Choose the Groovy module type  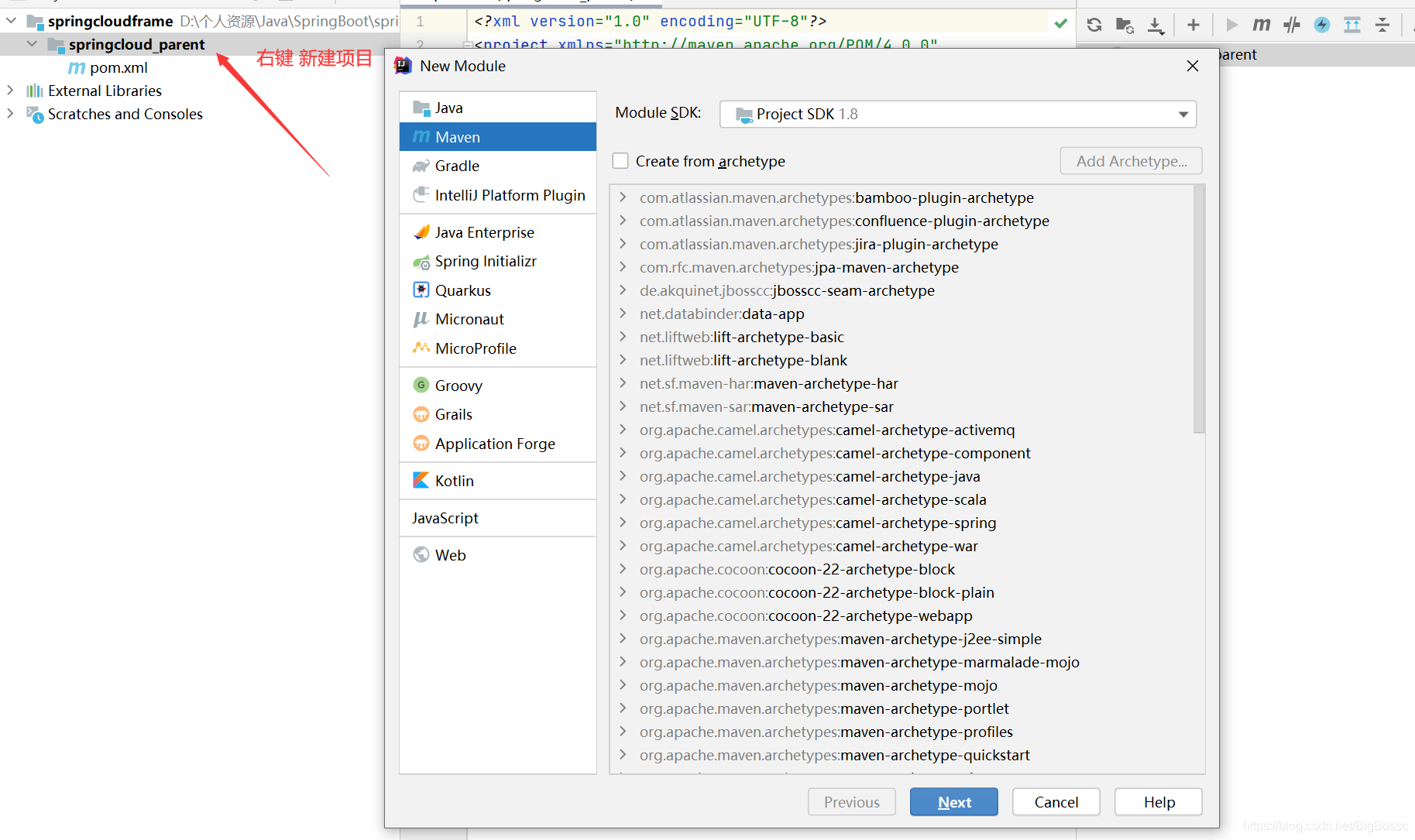498,386
